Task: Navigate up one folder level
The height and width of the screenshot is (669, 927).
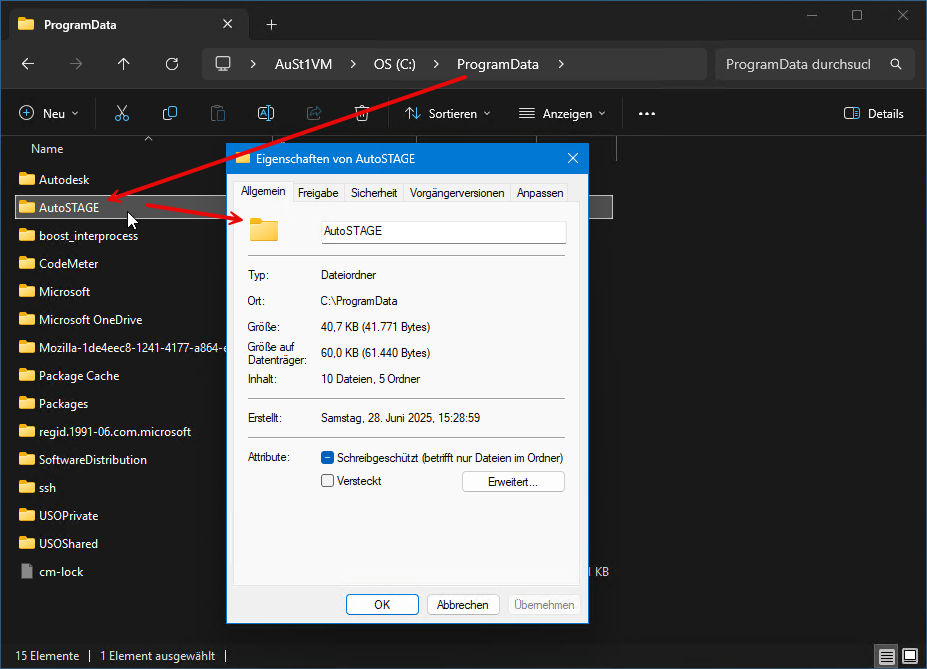Action: coord(124,64)
